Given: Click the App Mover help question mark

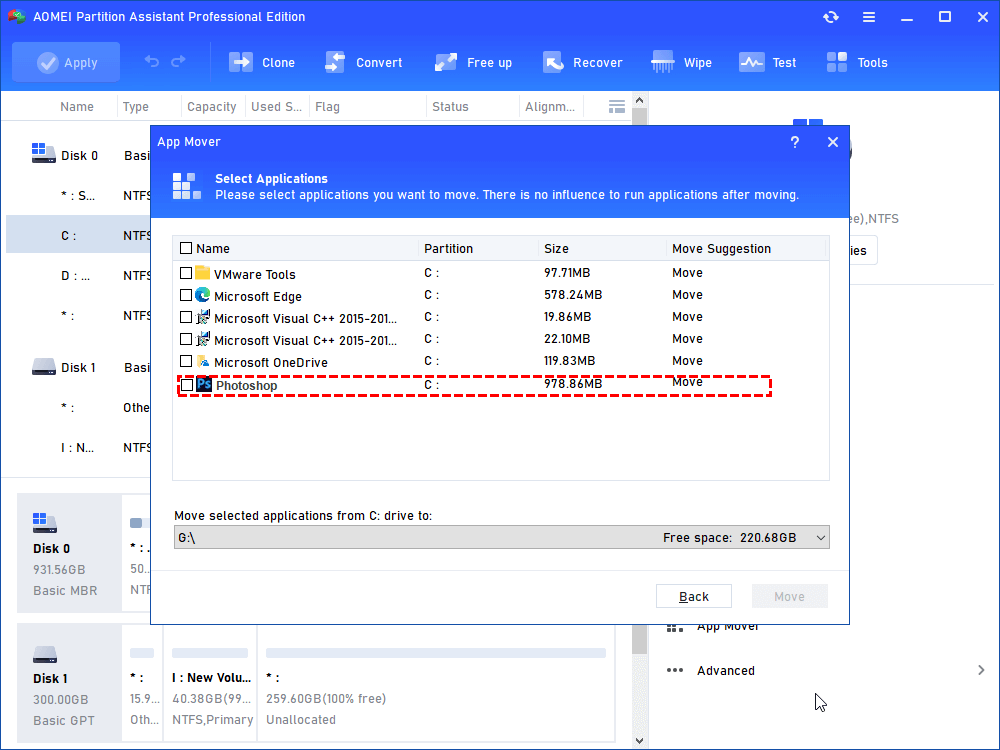Looking at the screenshot, I should [x=795, y=142].
